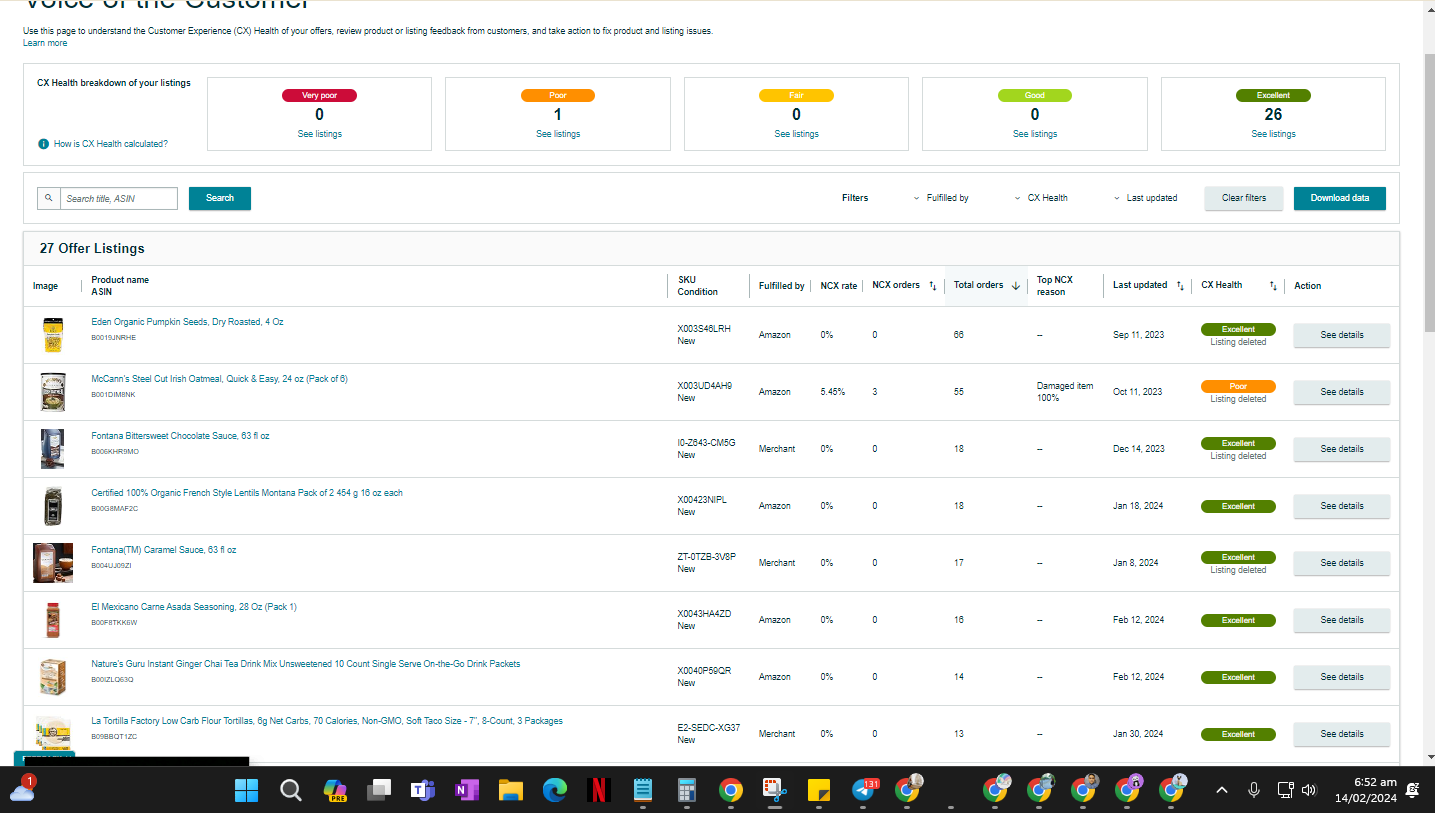See listings under Excellent
1435x813 pixels.
1273,134
